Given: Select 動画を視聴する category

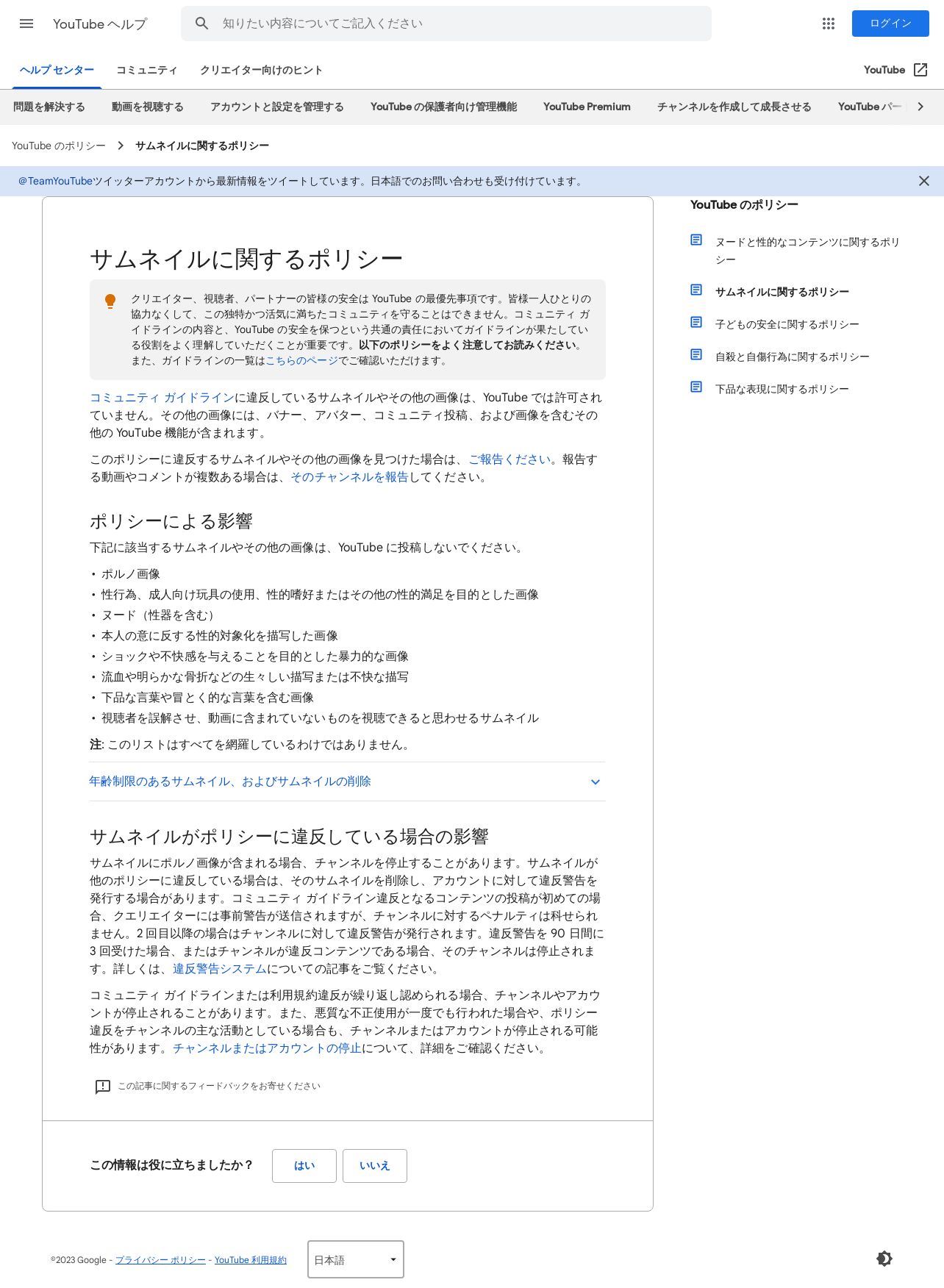Looking at the screenshot, I should point(148,107).
